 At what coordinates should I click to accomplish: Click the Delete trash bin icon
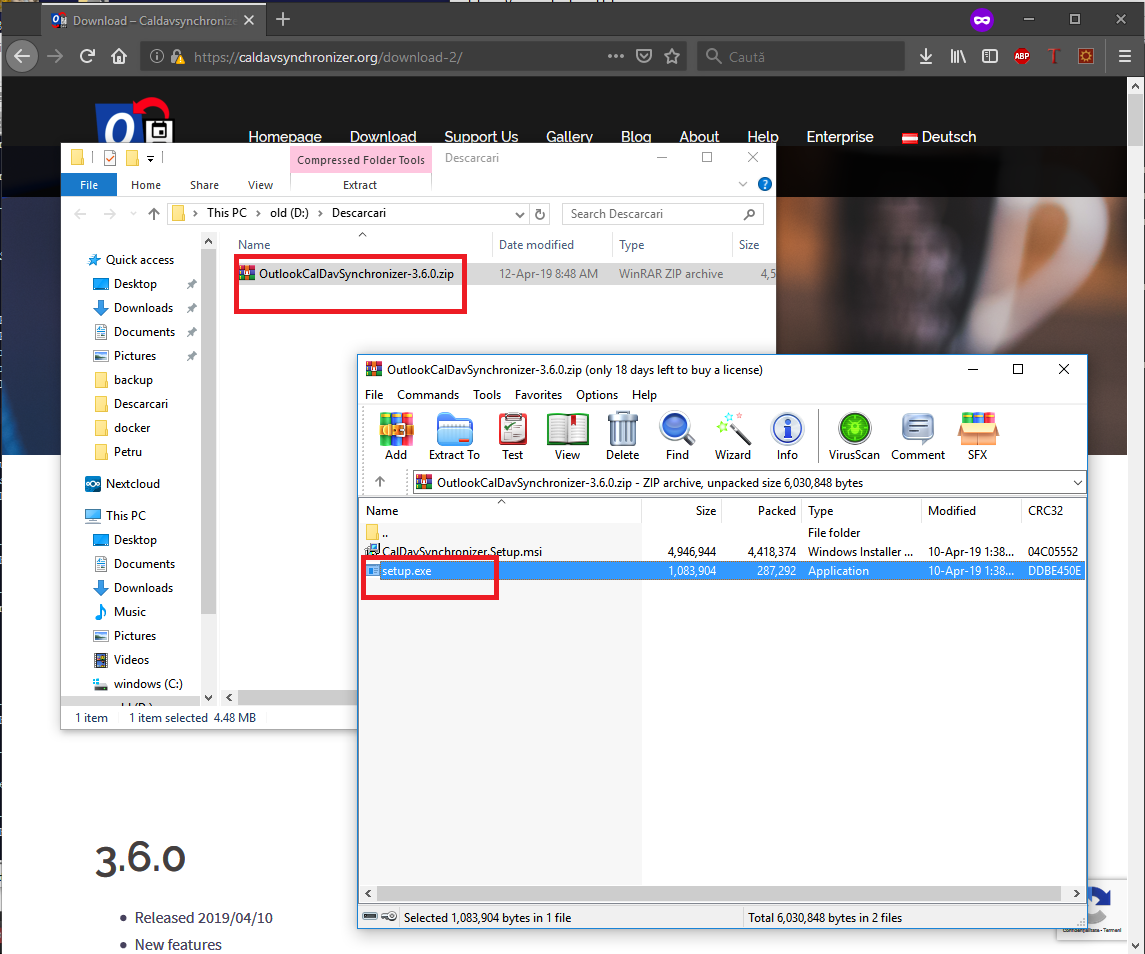622,436
